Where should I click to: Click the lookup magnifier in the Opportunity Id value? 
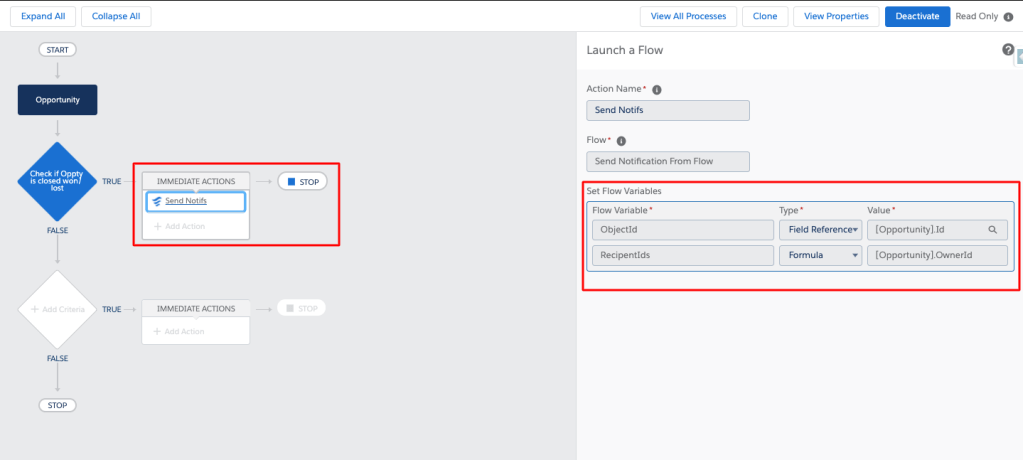992,230
